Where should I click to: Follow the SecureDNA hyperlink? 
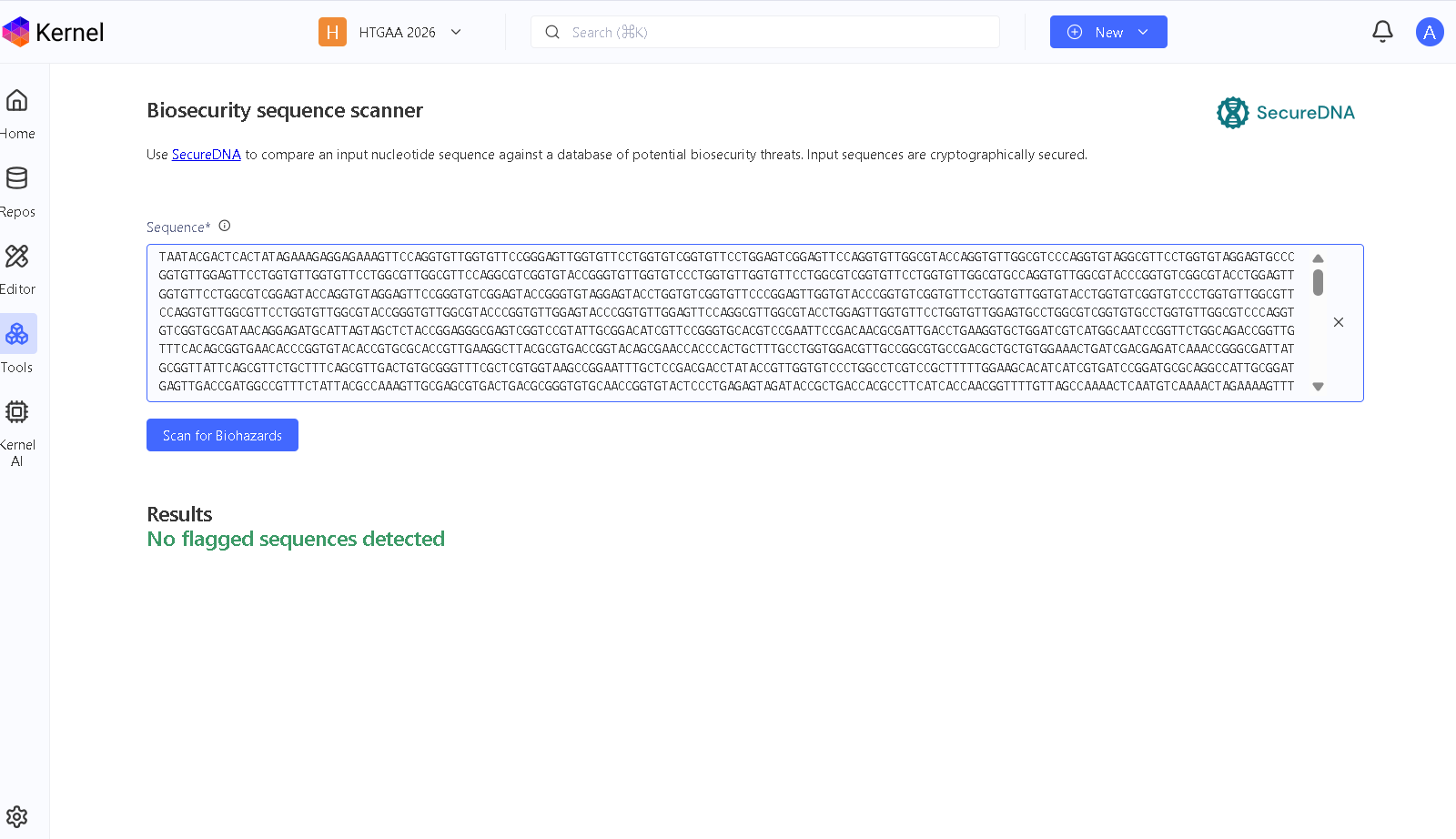[207, 155]
